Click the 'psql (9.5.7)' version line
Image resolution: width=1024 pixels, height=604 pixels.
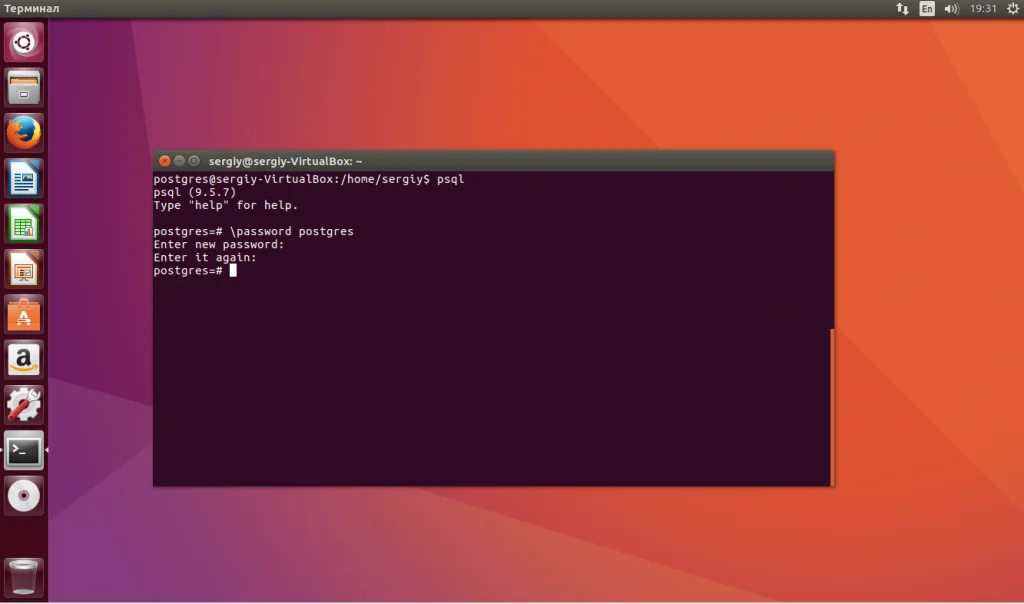pos(195,192)
